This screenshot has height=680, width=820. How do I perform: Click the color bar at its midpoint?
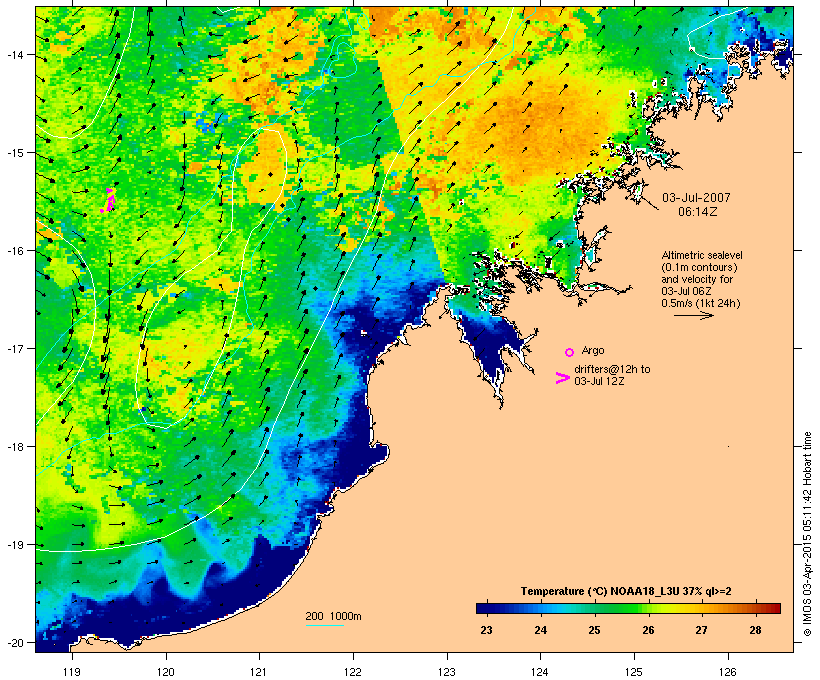(x=628, y=608)
